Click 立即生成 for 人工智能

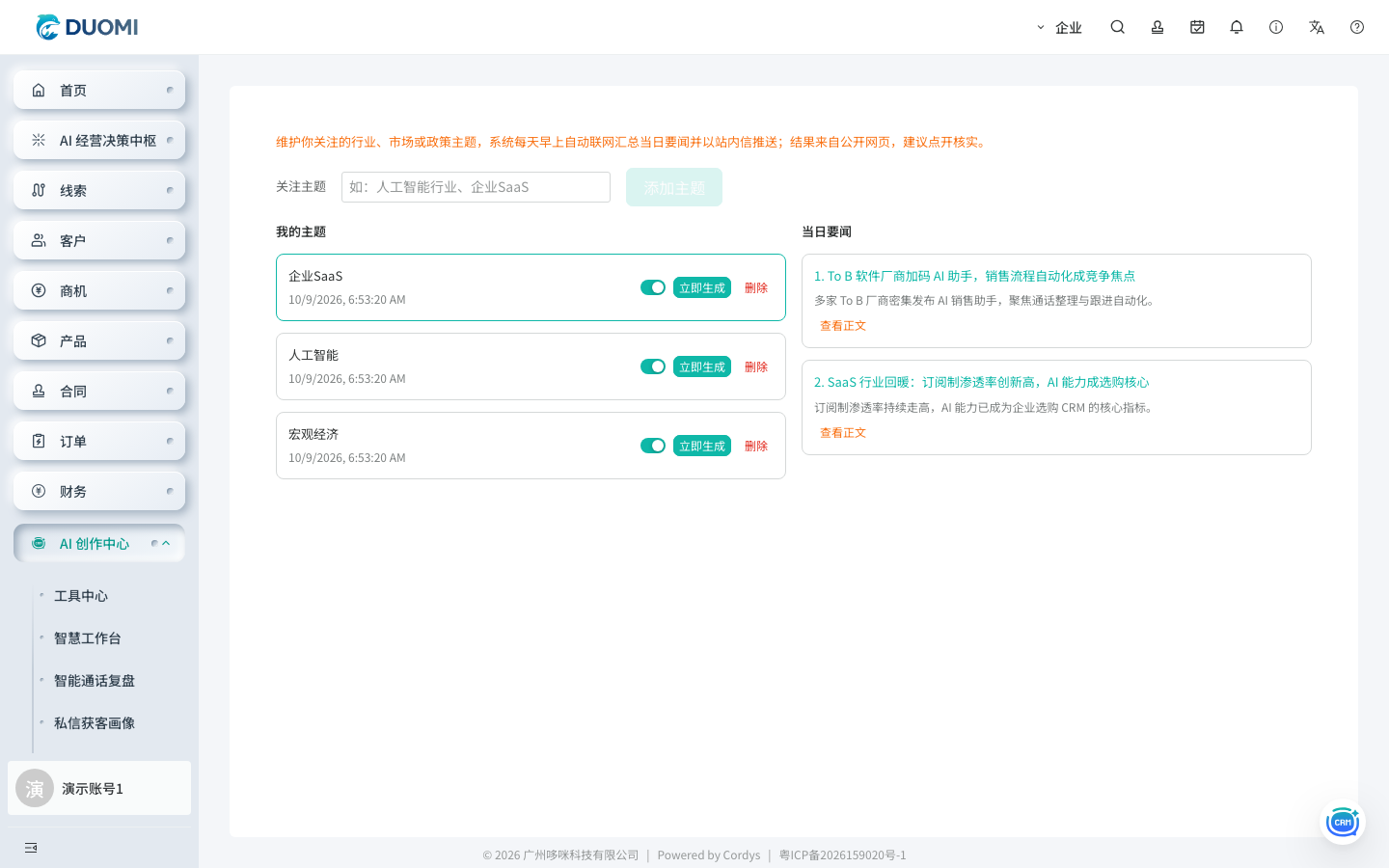(702, 366)
